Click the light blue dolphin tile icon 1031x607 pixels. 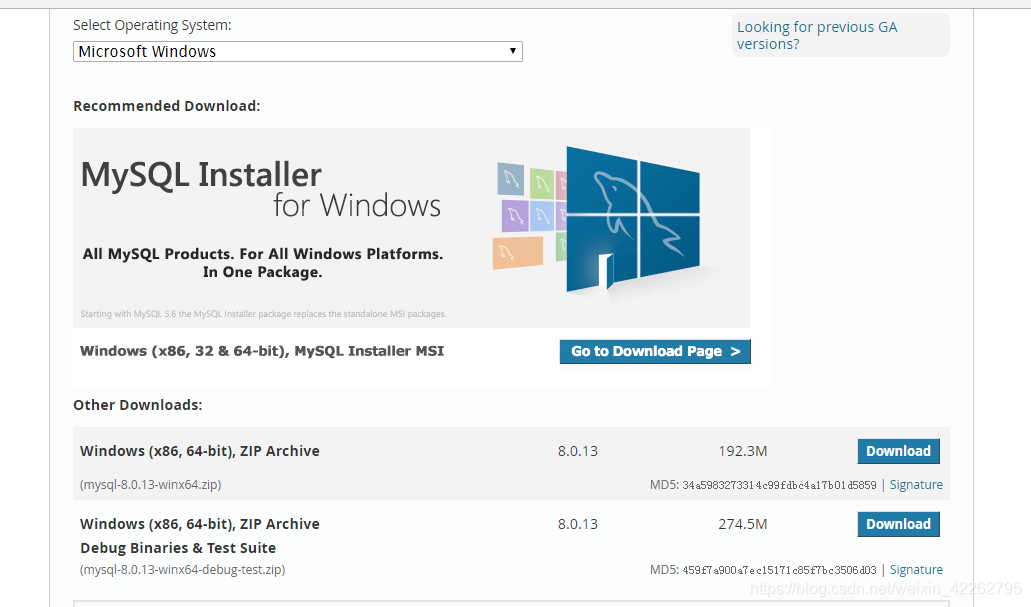[x=542, y=216]
